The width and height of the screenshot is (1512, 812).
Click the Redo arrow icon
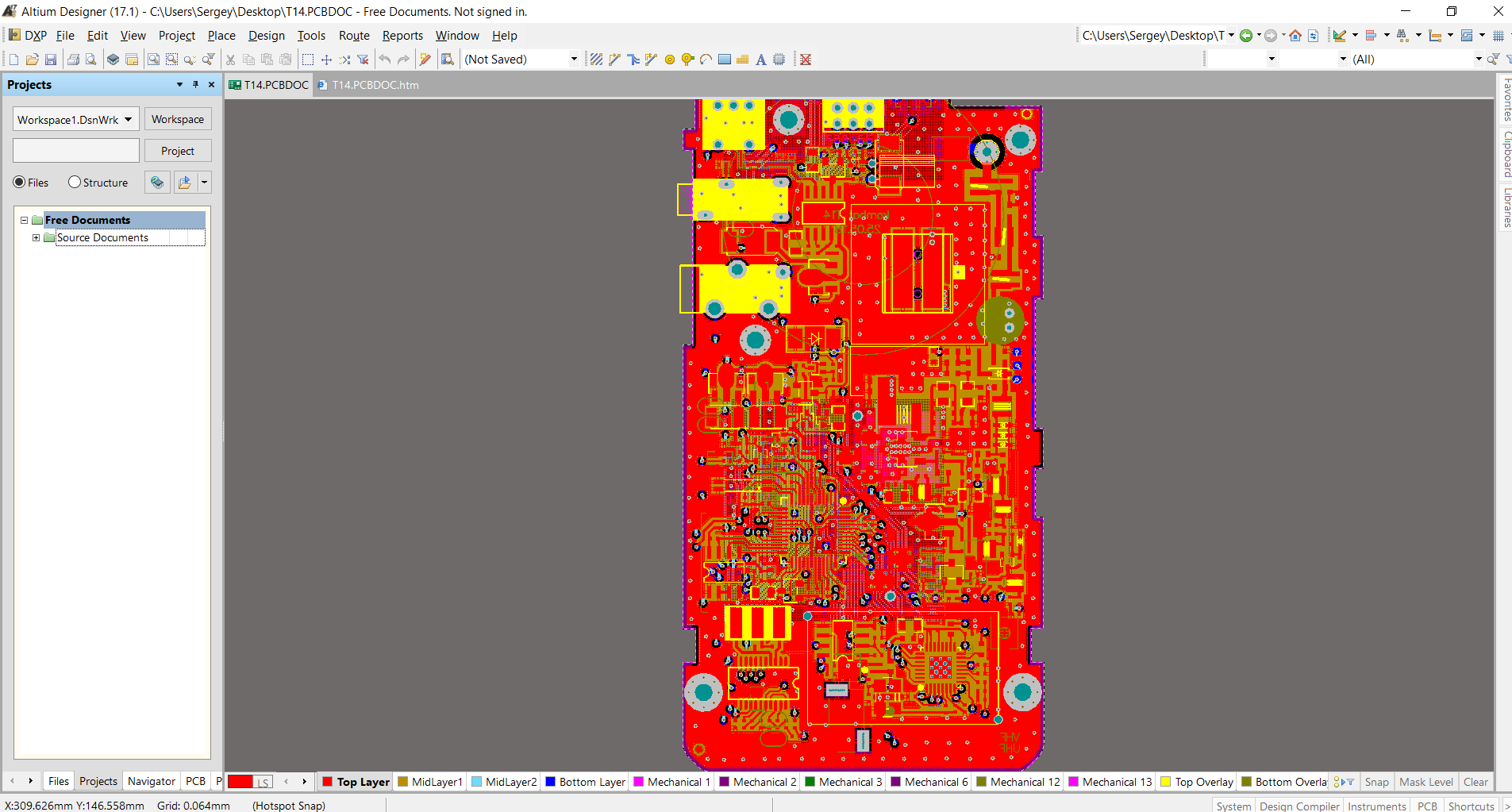click(x=403, y=60)
